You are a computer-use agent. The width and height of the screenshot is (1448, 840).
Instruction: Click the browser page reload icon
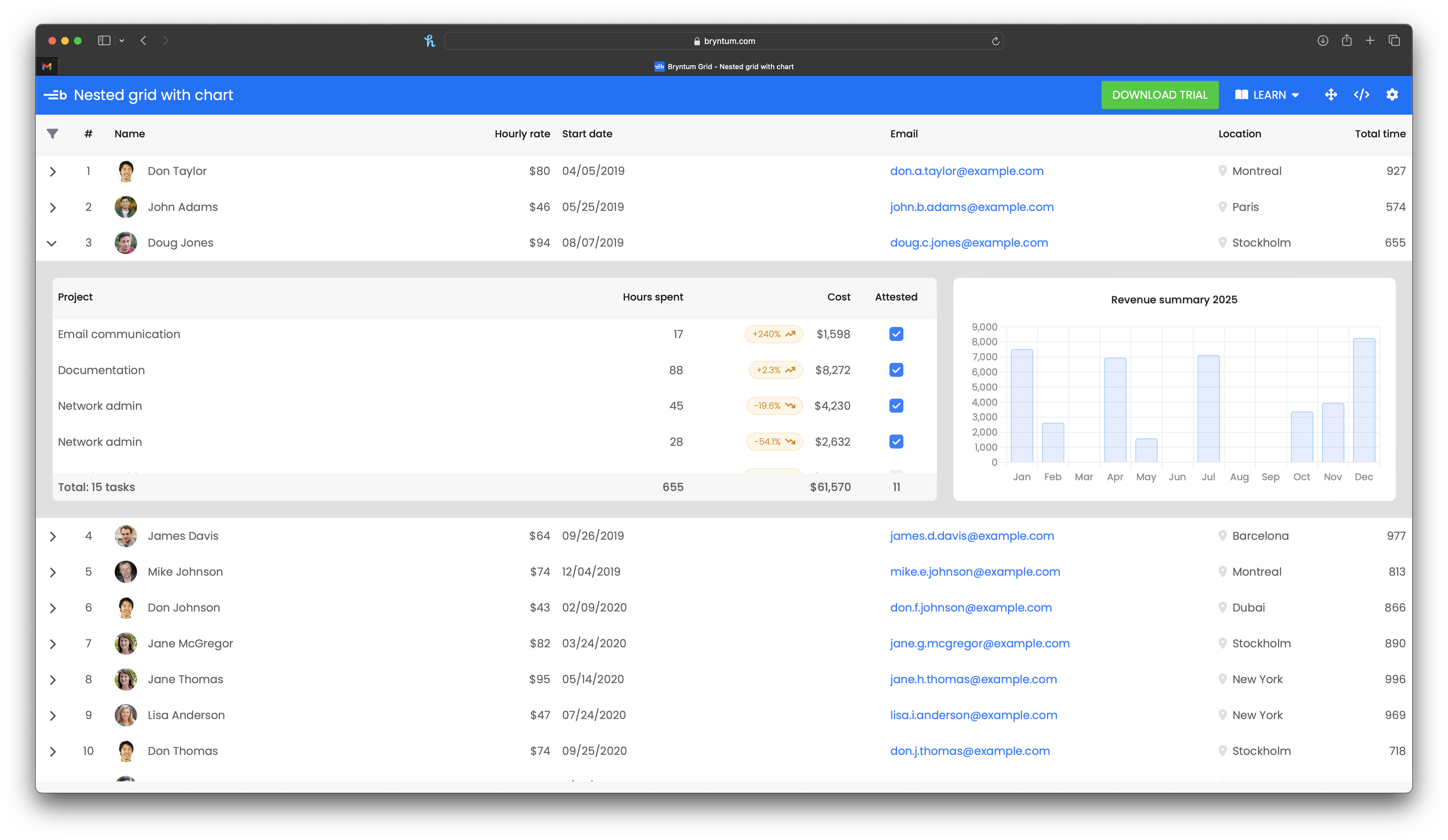(x=995, y=41)
